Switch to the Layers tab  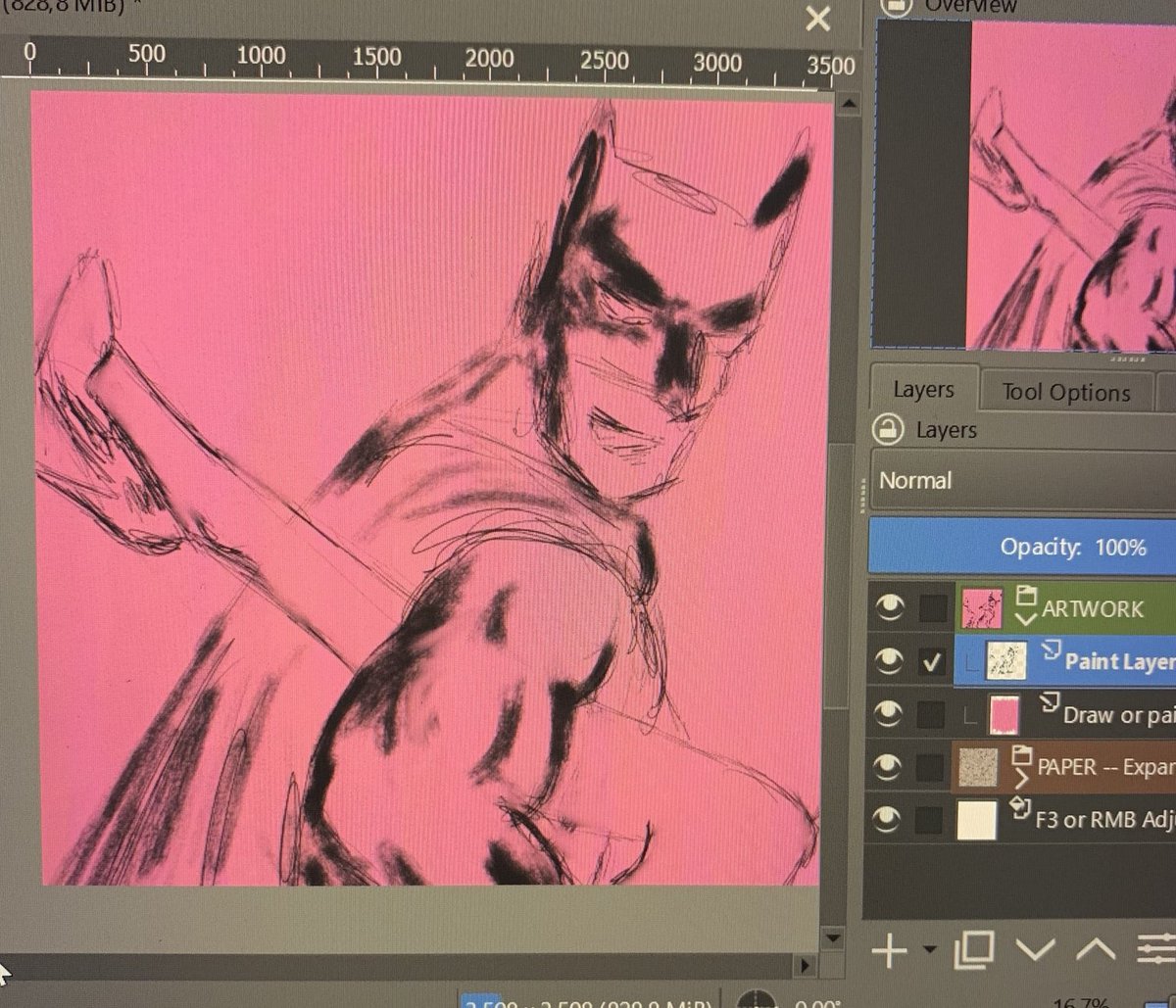(x=923, y=390)
